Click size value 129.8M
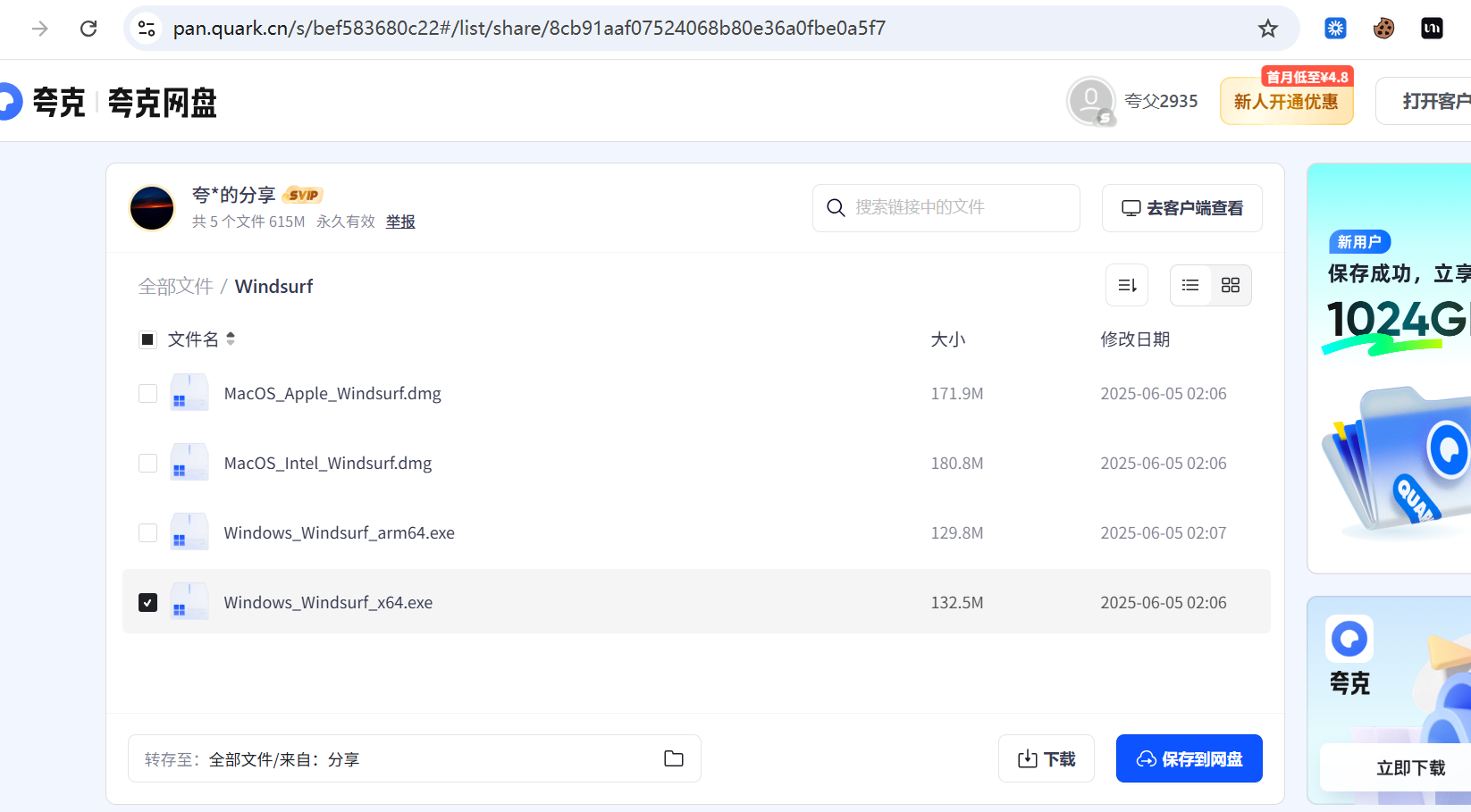The image size is (1471, 812). click(957, 533)
